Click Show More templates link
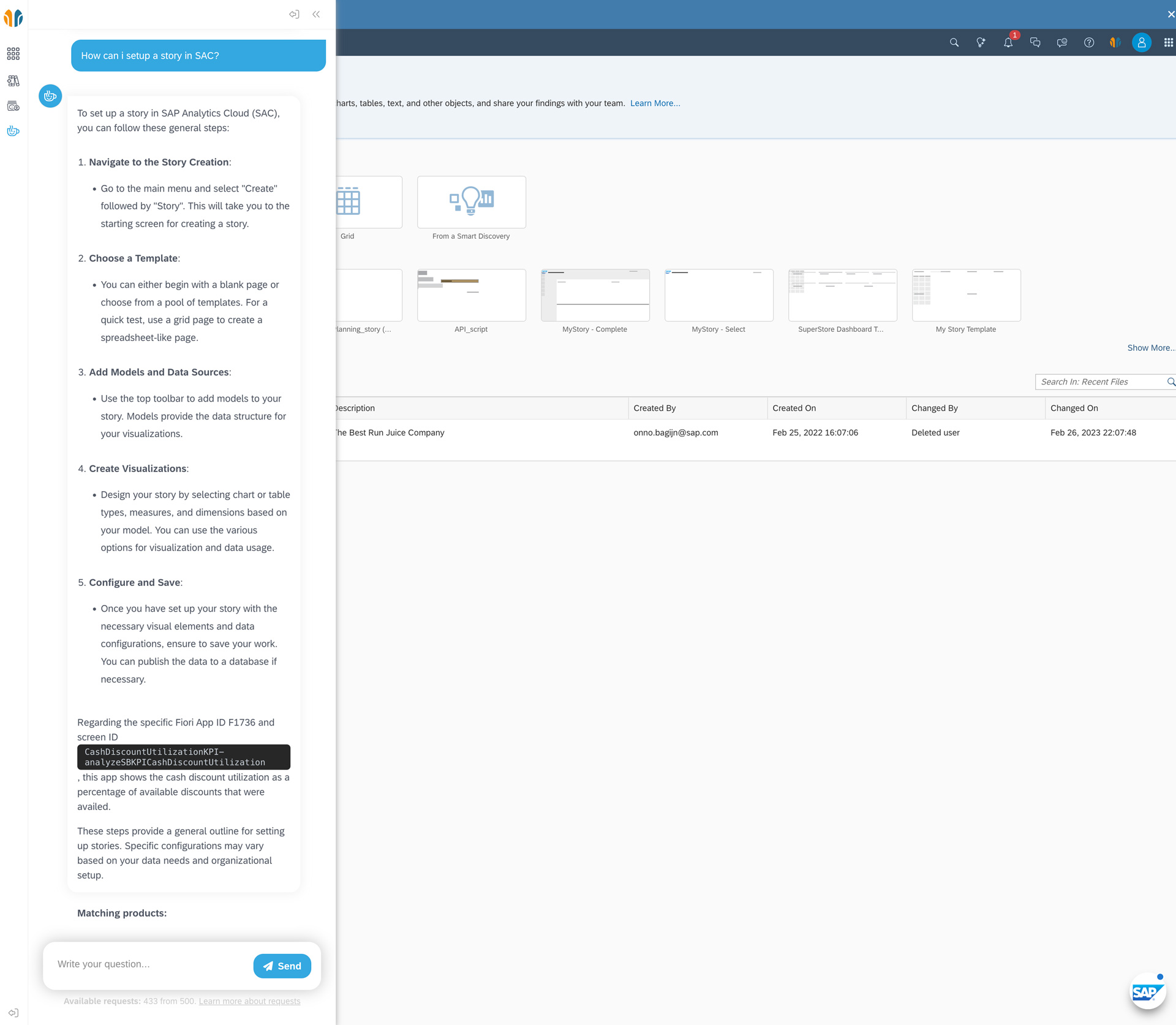The width and height of the screenshot is (1176, 1025). [1150, 348]
